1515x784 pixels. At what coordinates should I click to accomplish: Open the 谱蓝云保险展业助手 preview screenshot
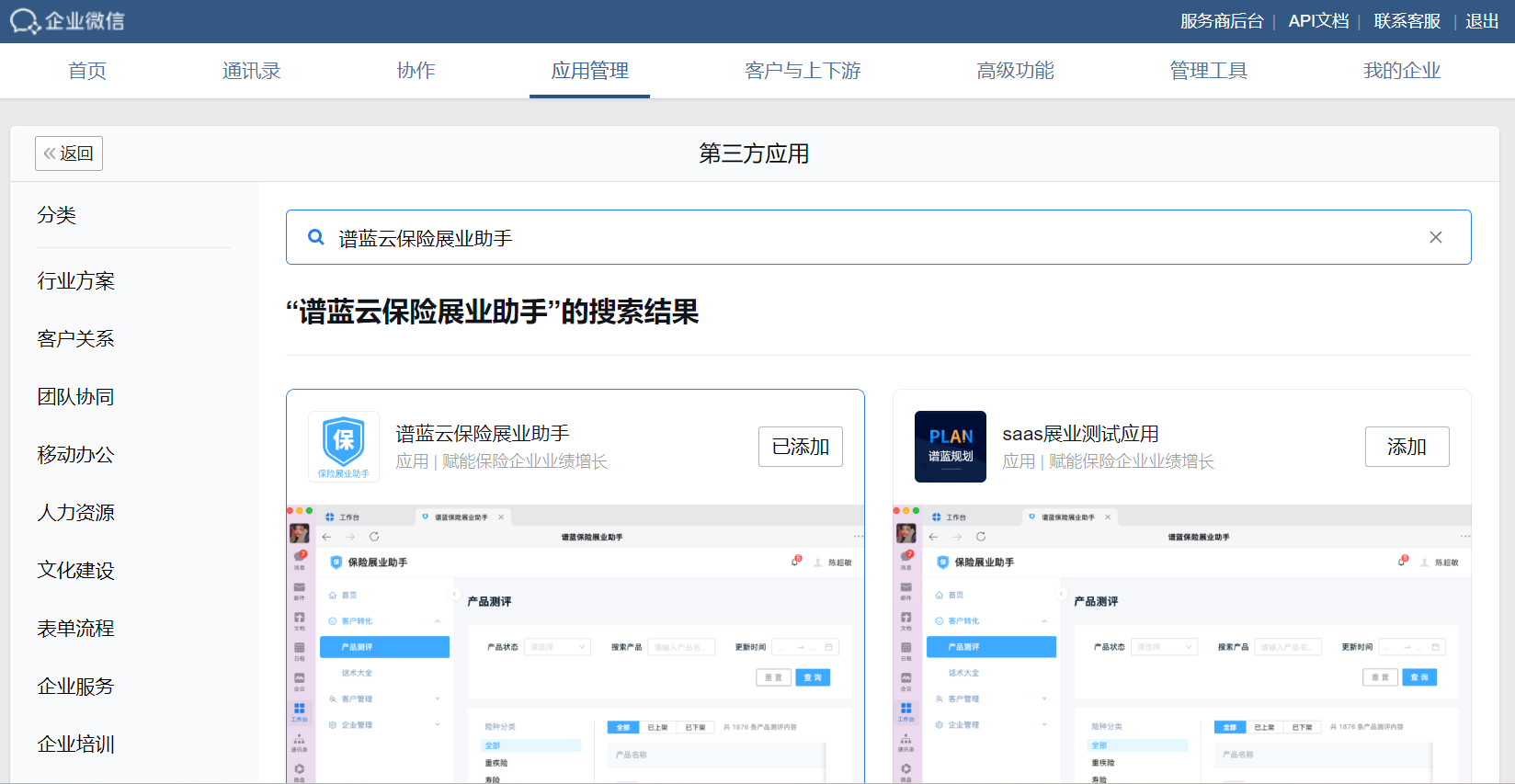pos(575,643)
